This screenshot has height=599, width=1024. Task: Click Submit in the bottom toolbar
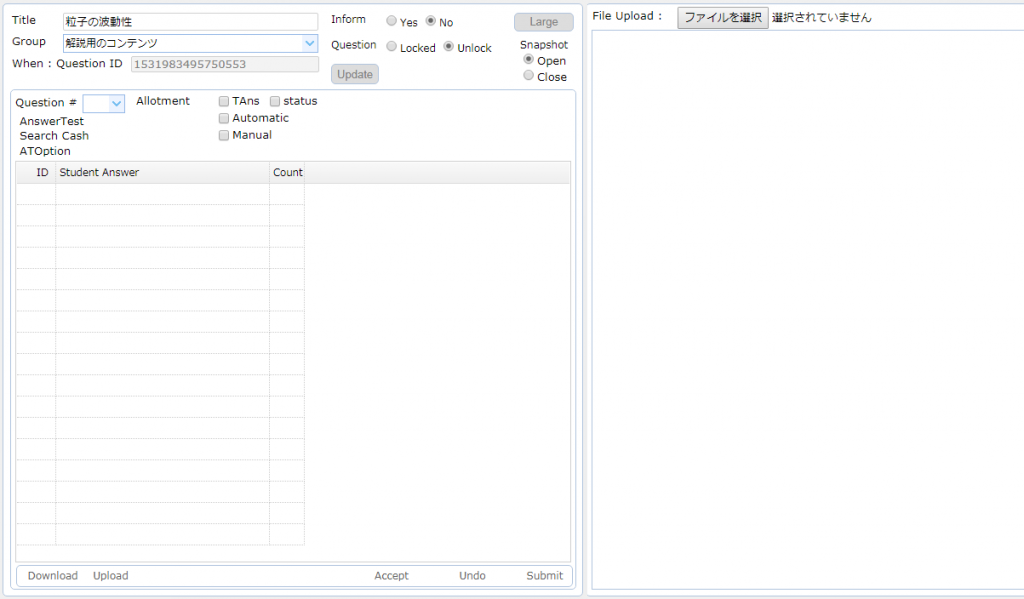[544, 576]
